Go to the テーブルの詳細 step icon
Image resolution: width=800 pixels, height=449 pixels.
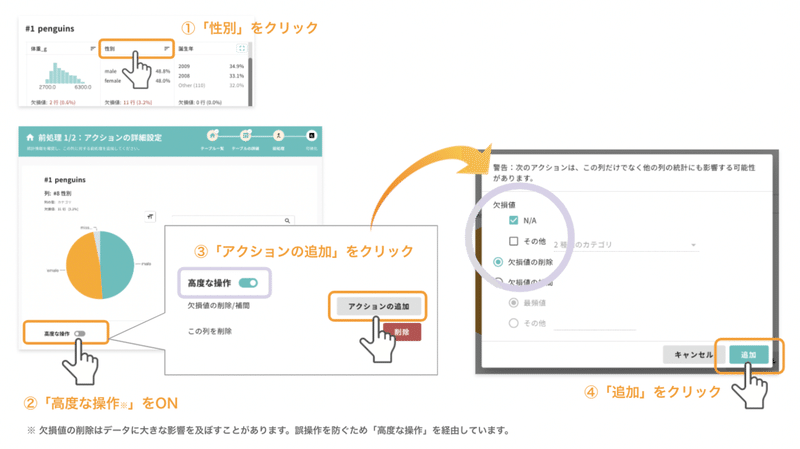pyautogui.click(x=245, y=135)
